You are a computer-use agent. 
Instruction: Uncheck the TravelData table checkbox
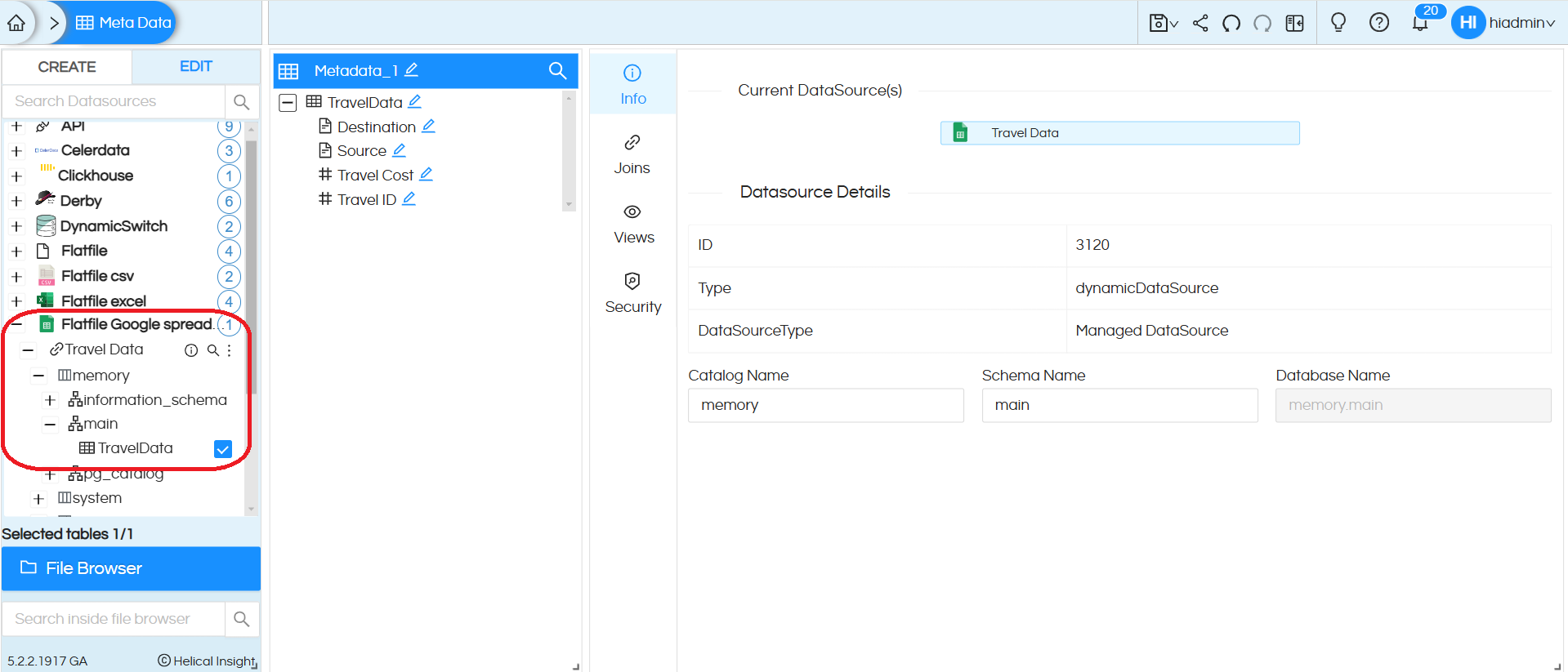(x=223, y=449)
